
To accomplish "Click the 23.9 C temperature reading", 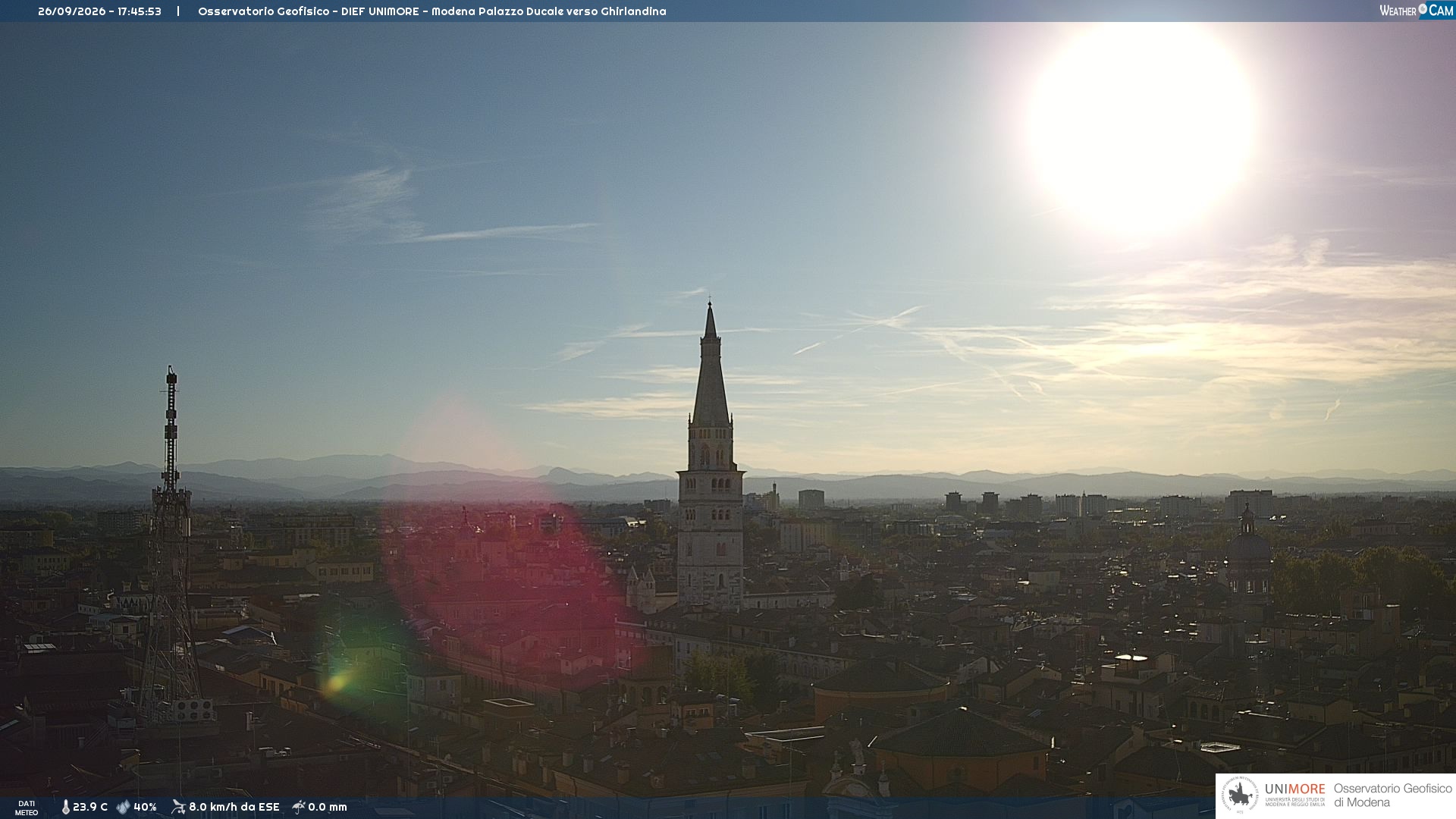I will click(x=90, y=807).
